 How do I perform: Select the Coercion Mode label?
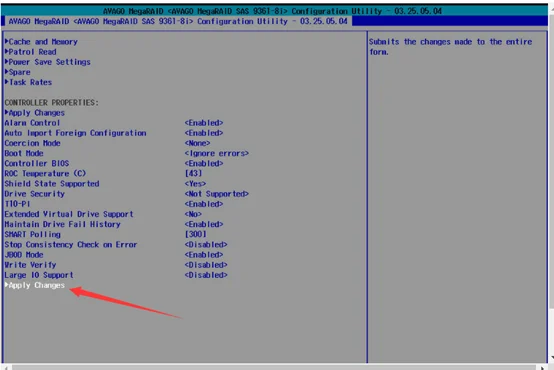point(33,143)
